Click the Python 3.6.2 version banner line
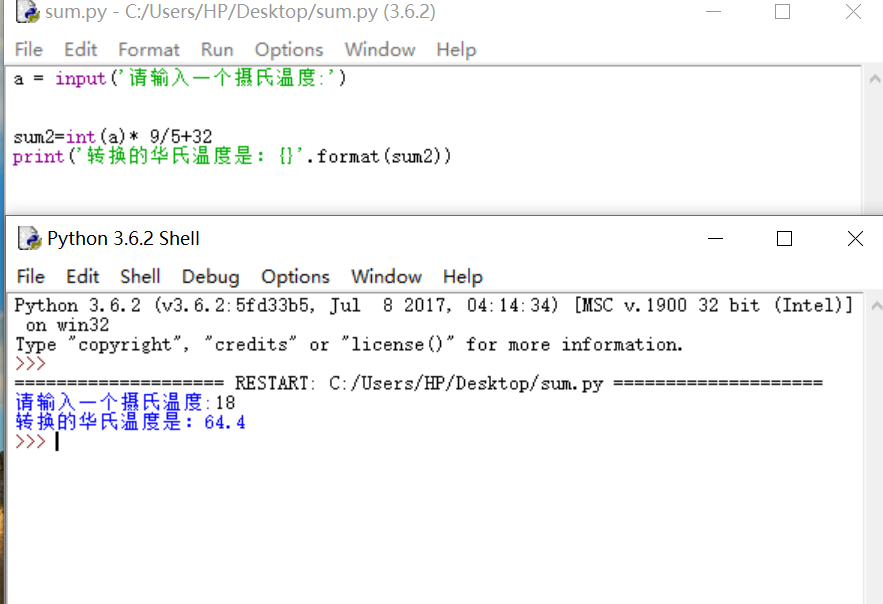Viewport: 883px width, 604px height. click(434, 306)
